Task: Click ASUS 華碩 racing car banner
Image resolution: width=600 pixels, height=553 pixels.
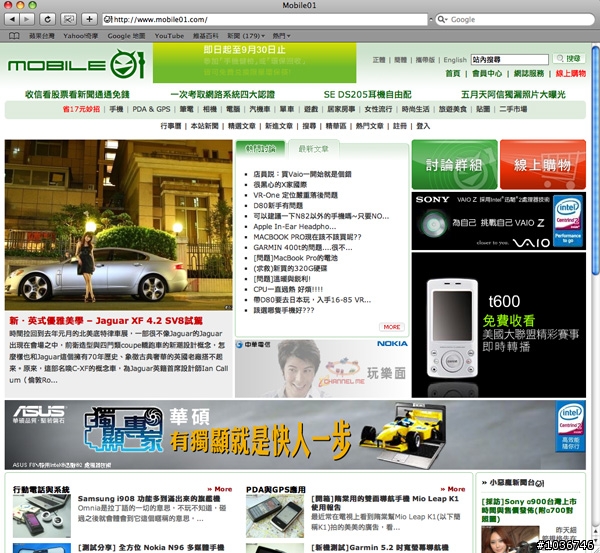Action: (295, 435)
